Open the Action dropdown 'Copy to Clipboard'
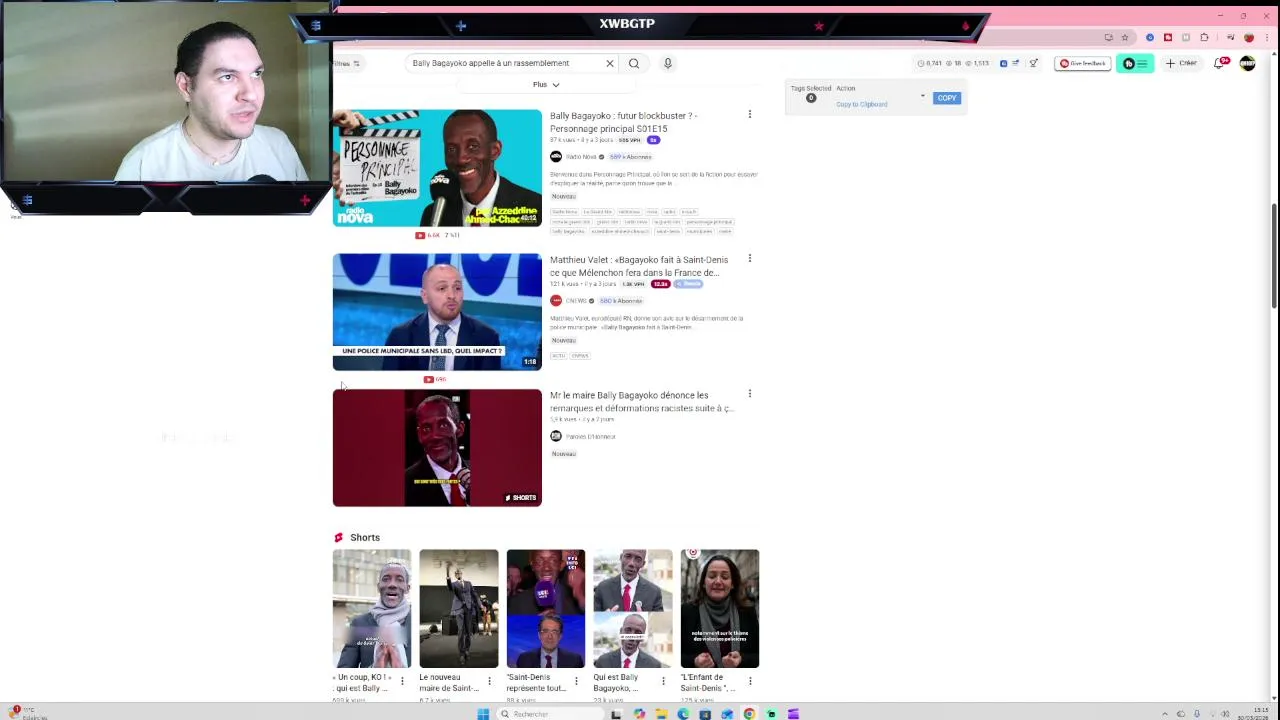 [880, 104]
